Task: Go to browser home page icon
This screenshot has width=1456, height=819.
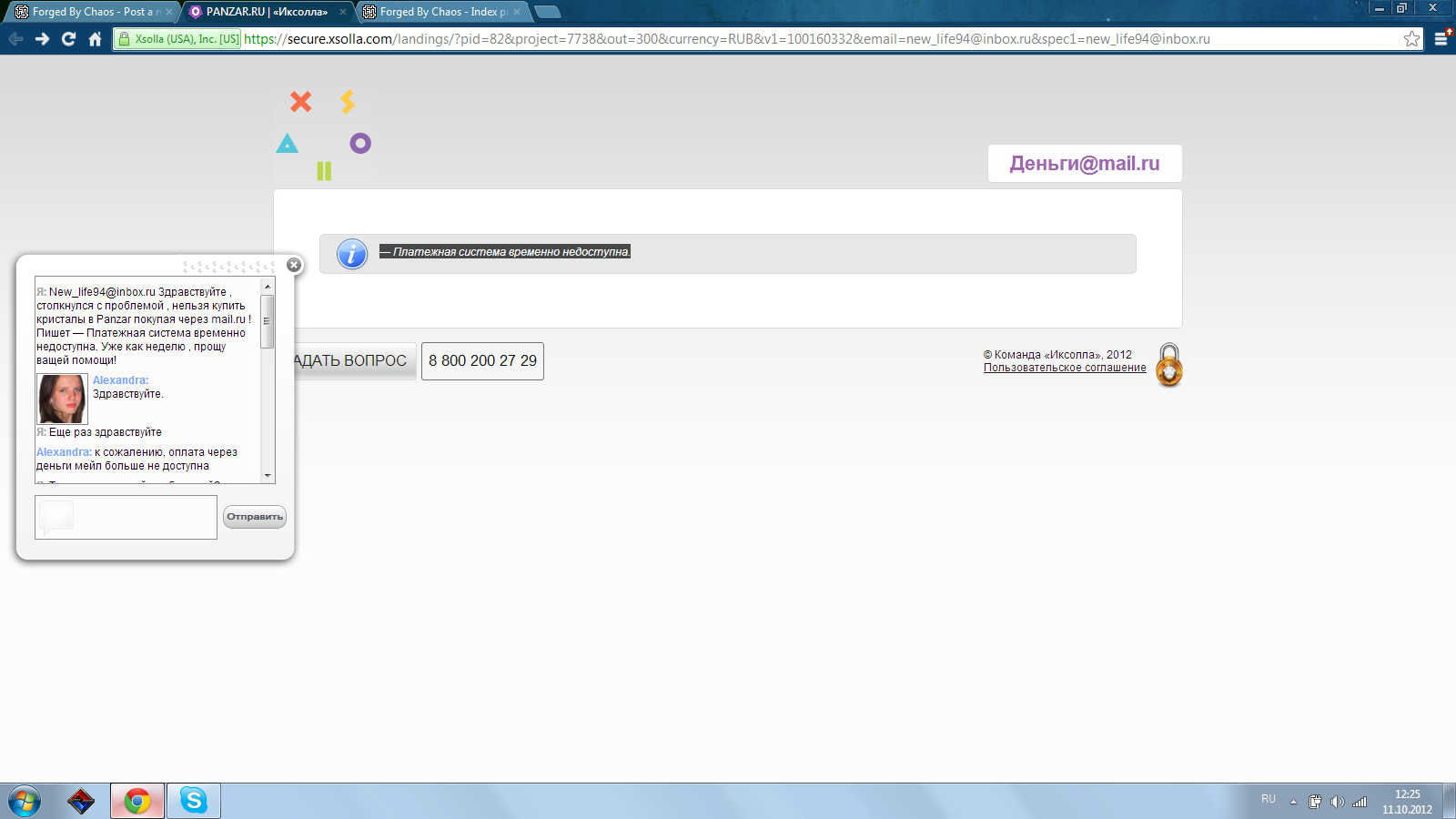Action: pyautogui.click(x=95, y=39)
